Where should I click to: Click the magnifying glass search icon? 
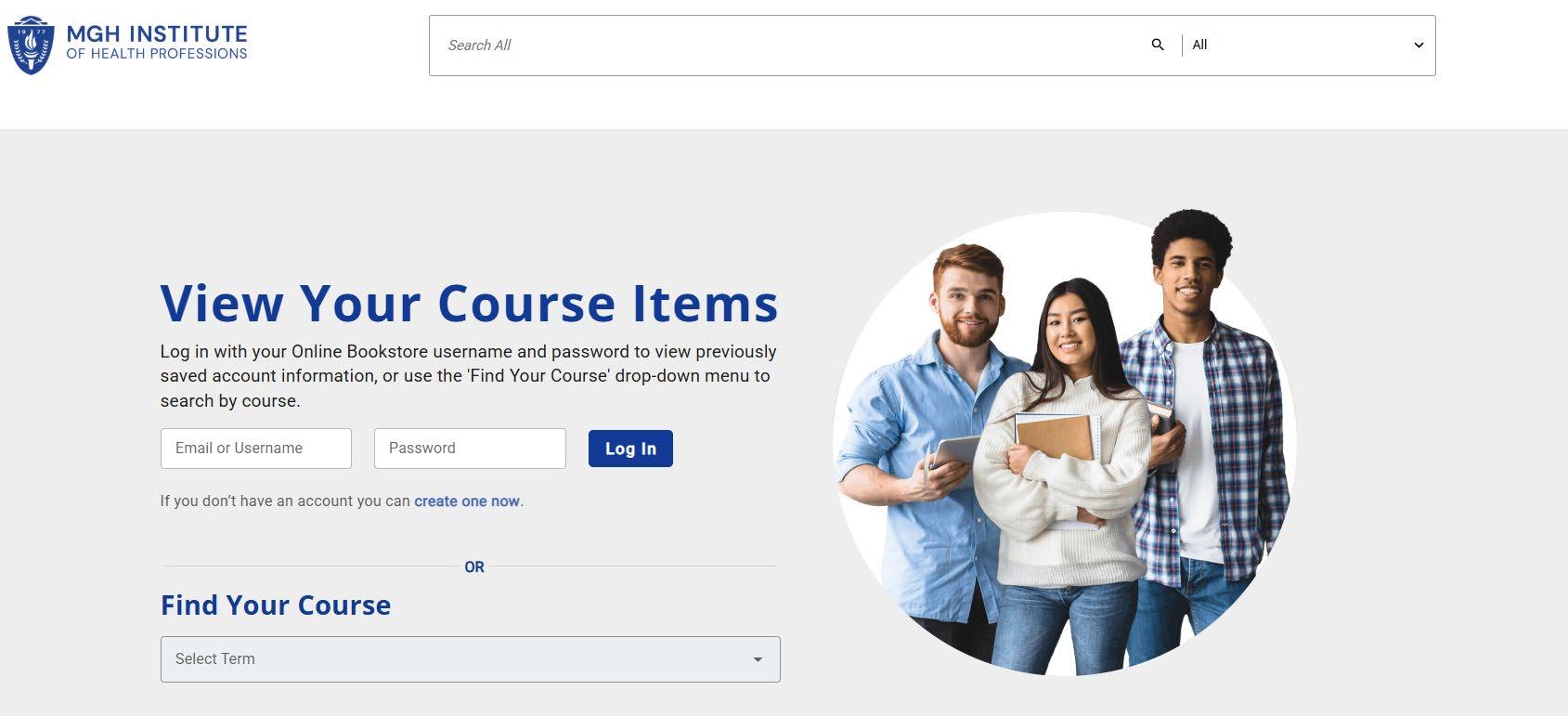click(1158, 45)
